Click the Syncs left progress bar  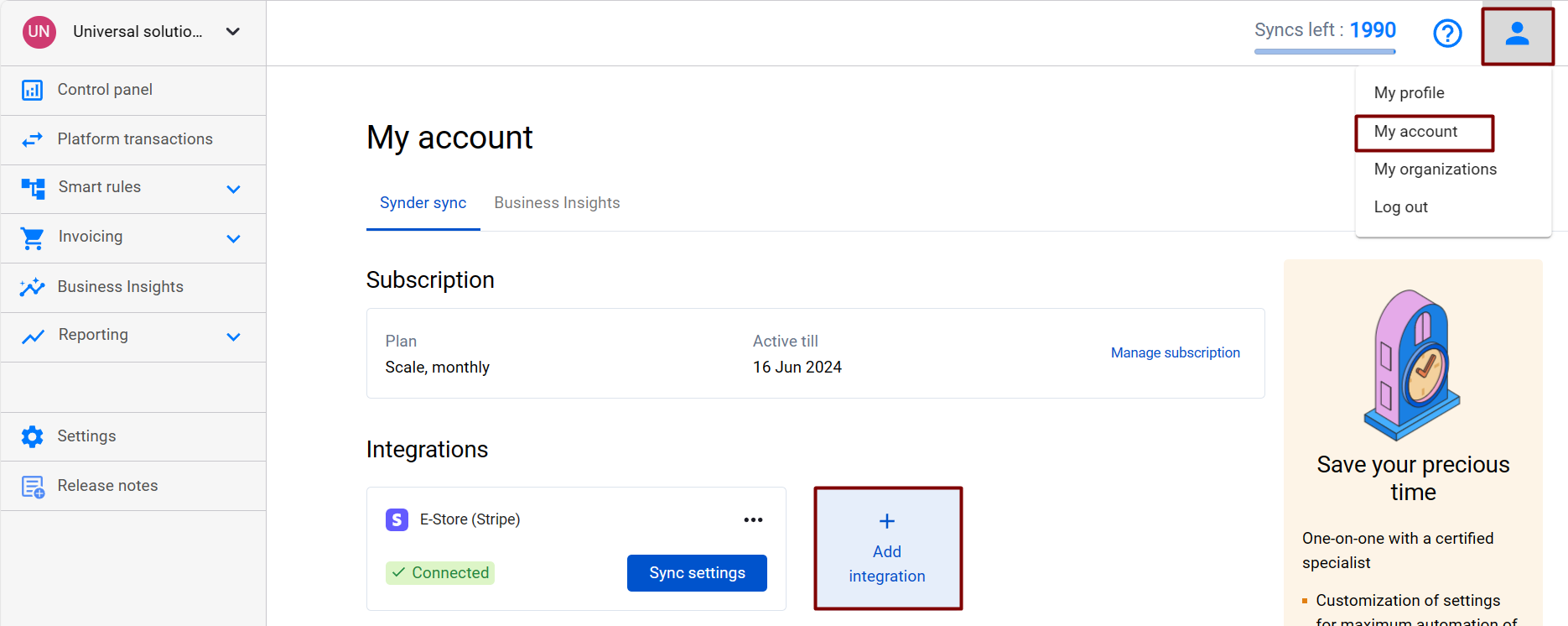(1325, 51)
